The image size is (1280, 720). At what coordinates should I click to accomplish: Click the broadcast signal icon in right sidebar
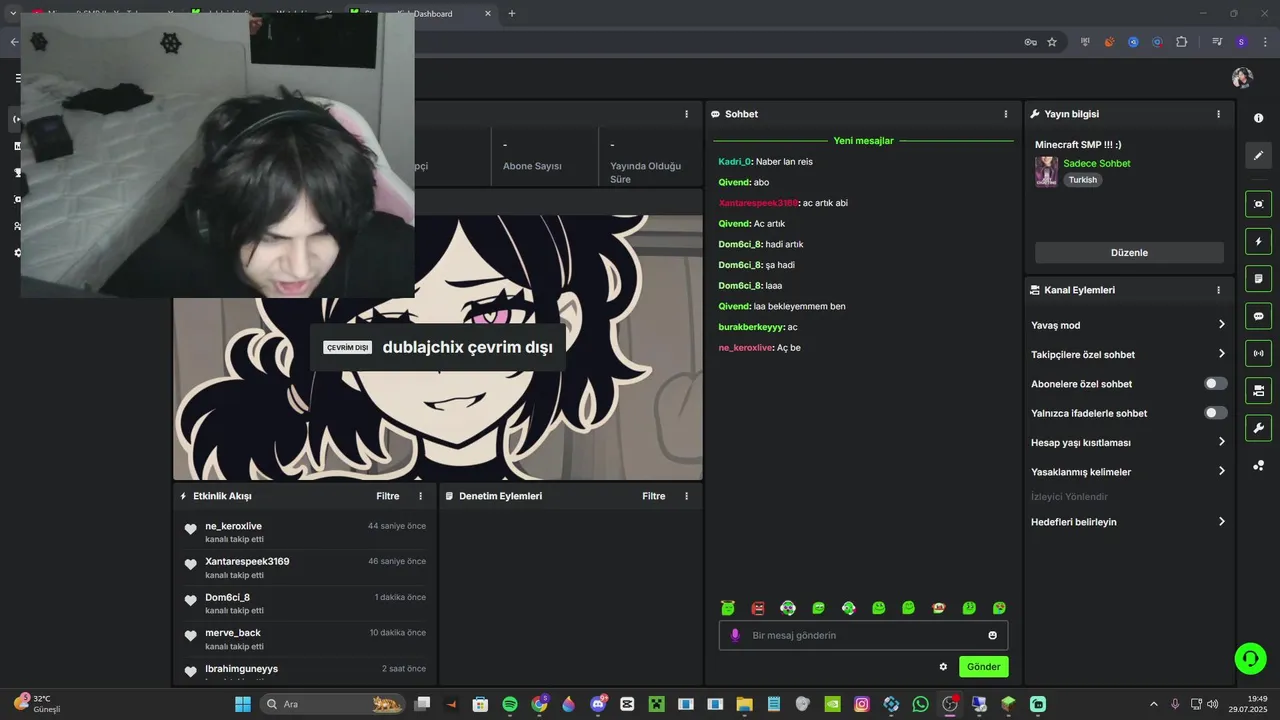tap(1258, 353)
